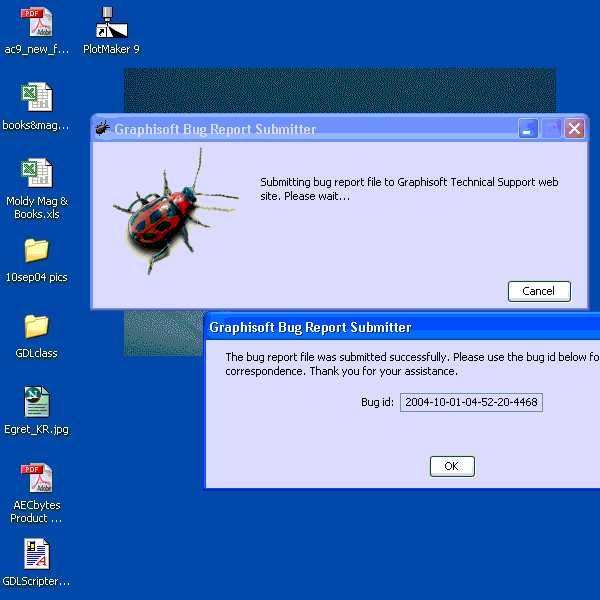Image resolution: width=600 pixels, height=600 pixels.
Task: Click 'bug report file was submitted successfully' text
Action: (x=412, y=364)
